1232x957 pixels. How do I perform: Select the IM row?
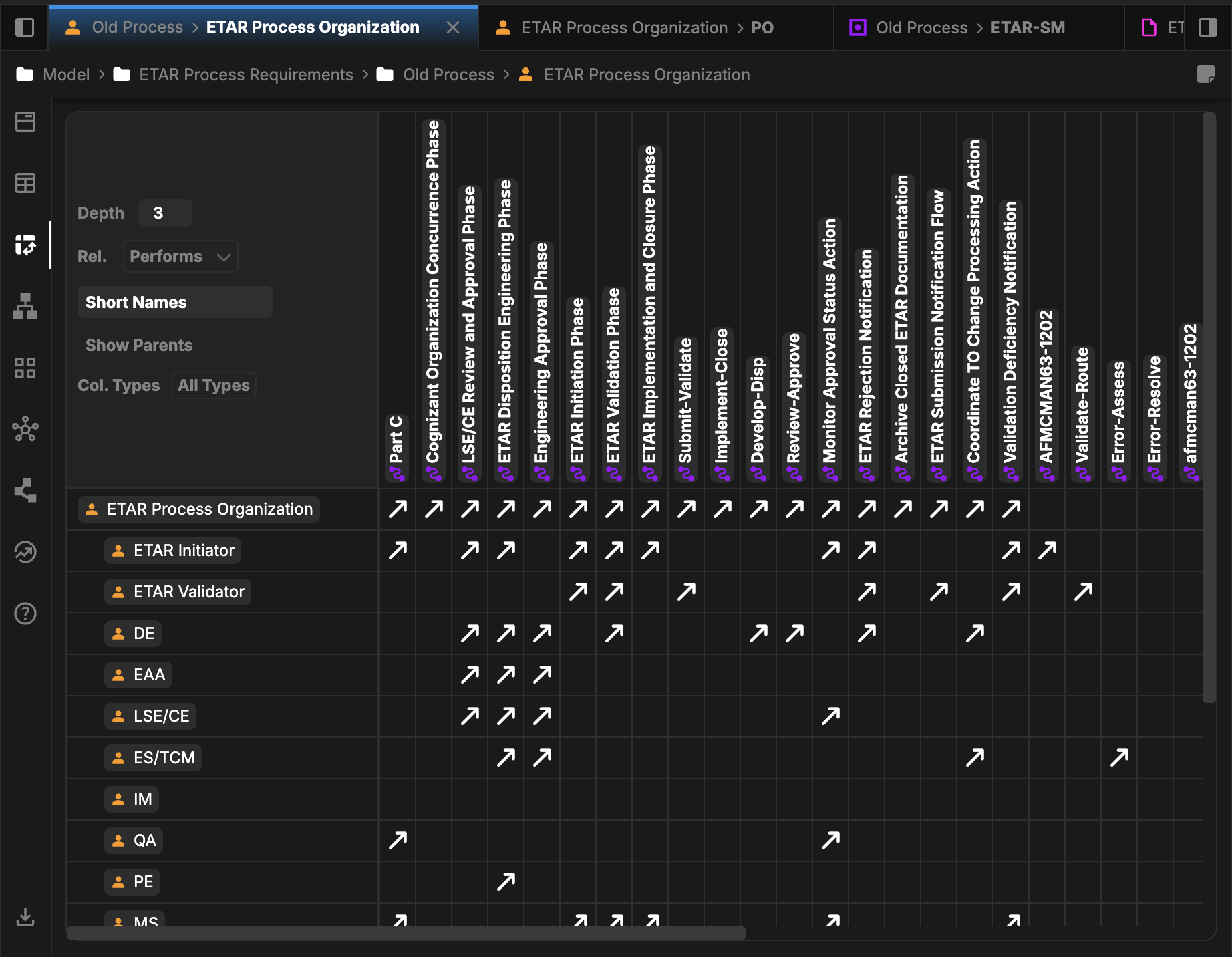132,799
